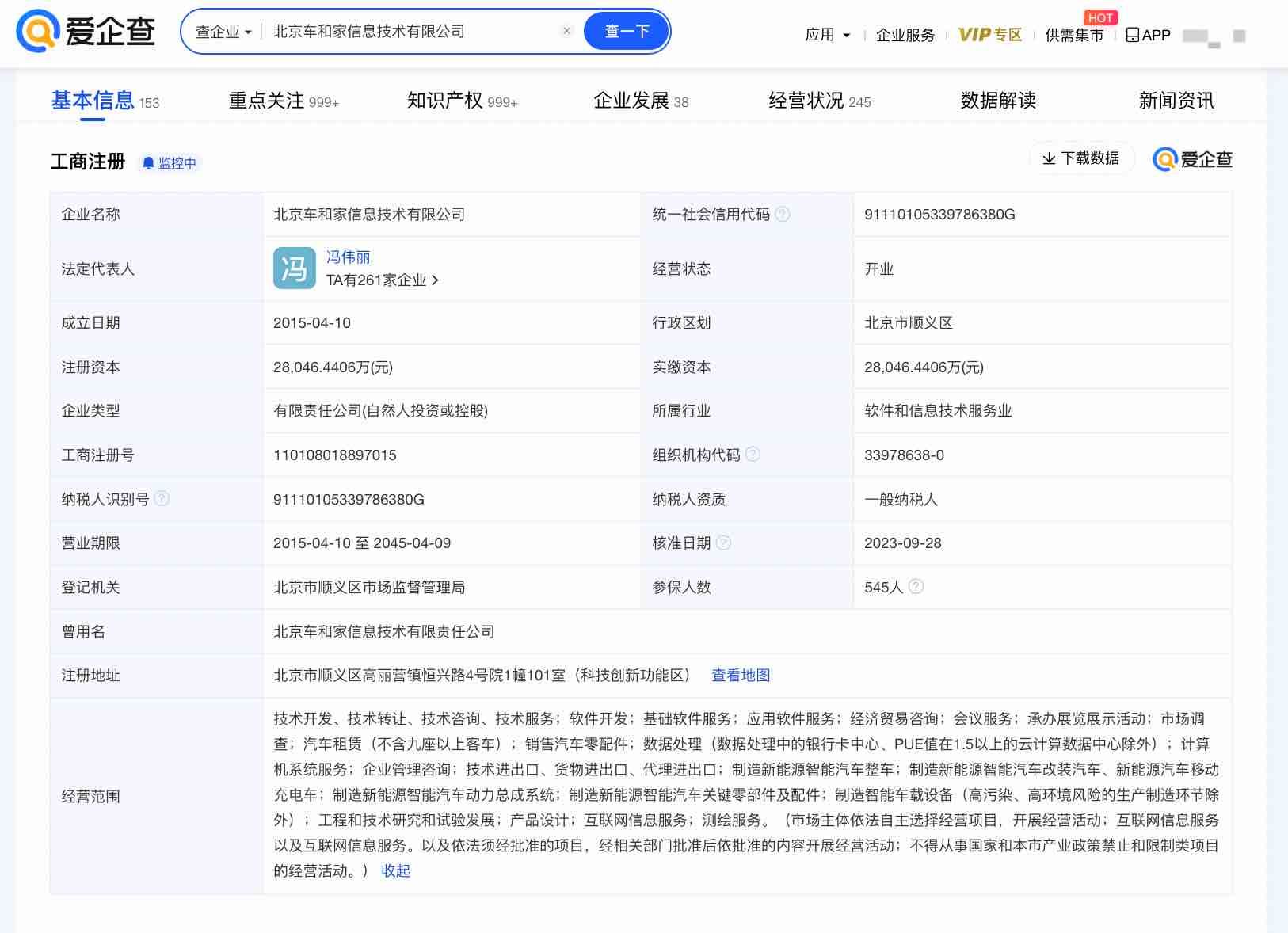Select the establishment date 2015-04-10
Screen dimensions: 1288x933
(x=311, y=323)
